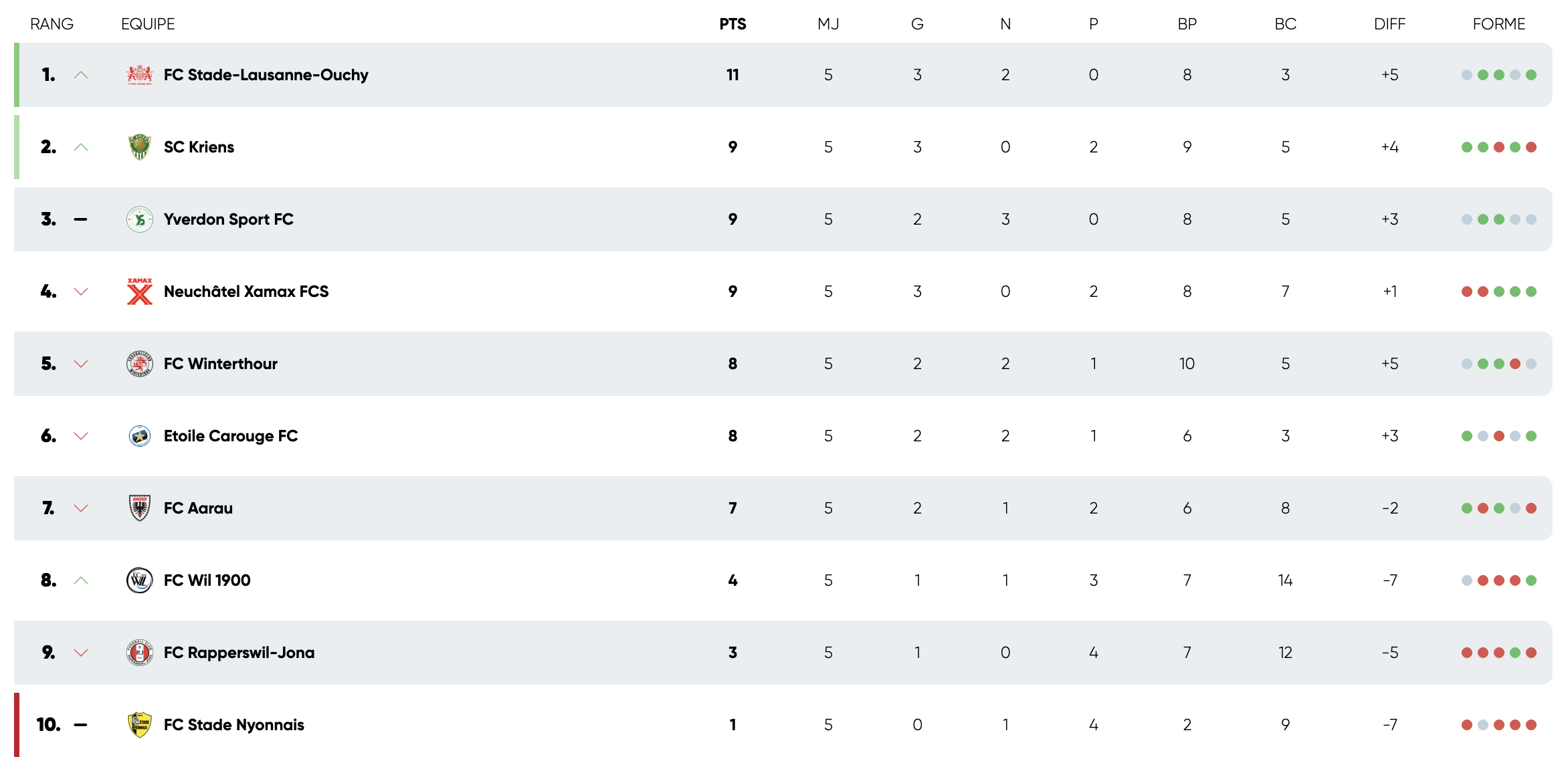Click the green up arrow beside SC Kriens

pyautogui.click(x=81, y=147)
